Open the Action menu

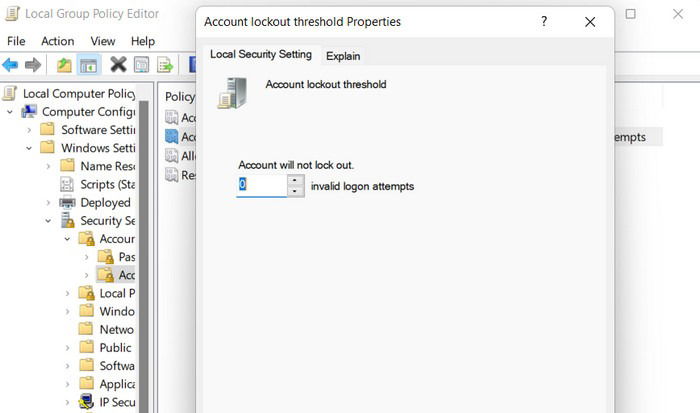coord(58,41)
